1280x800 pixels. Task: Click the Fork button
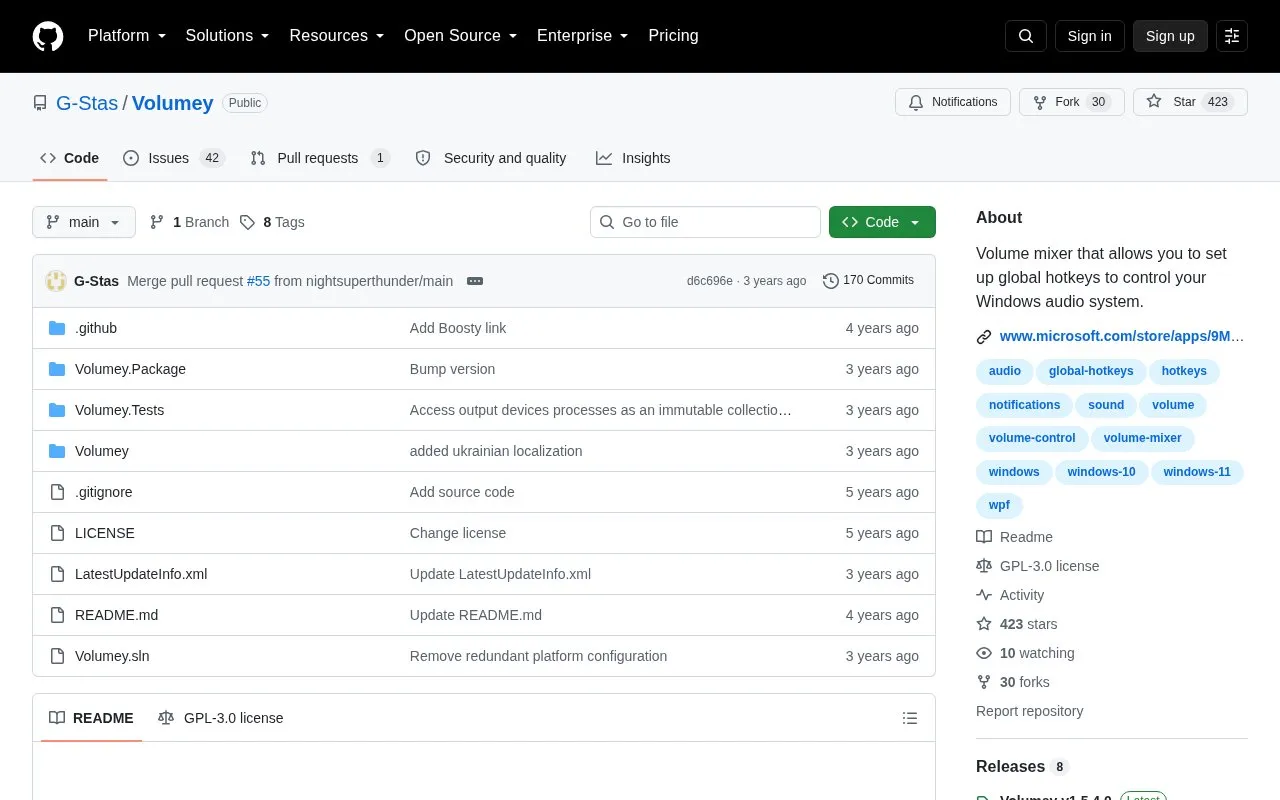1072,102
